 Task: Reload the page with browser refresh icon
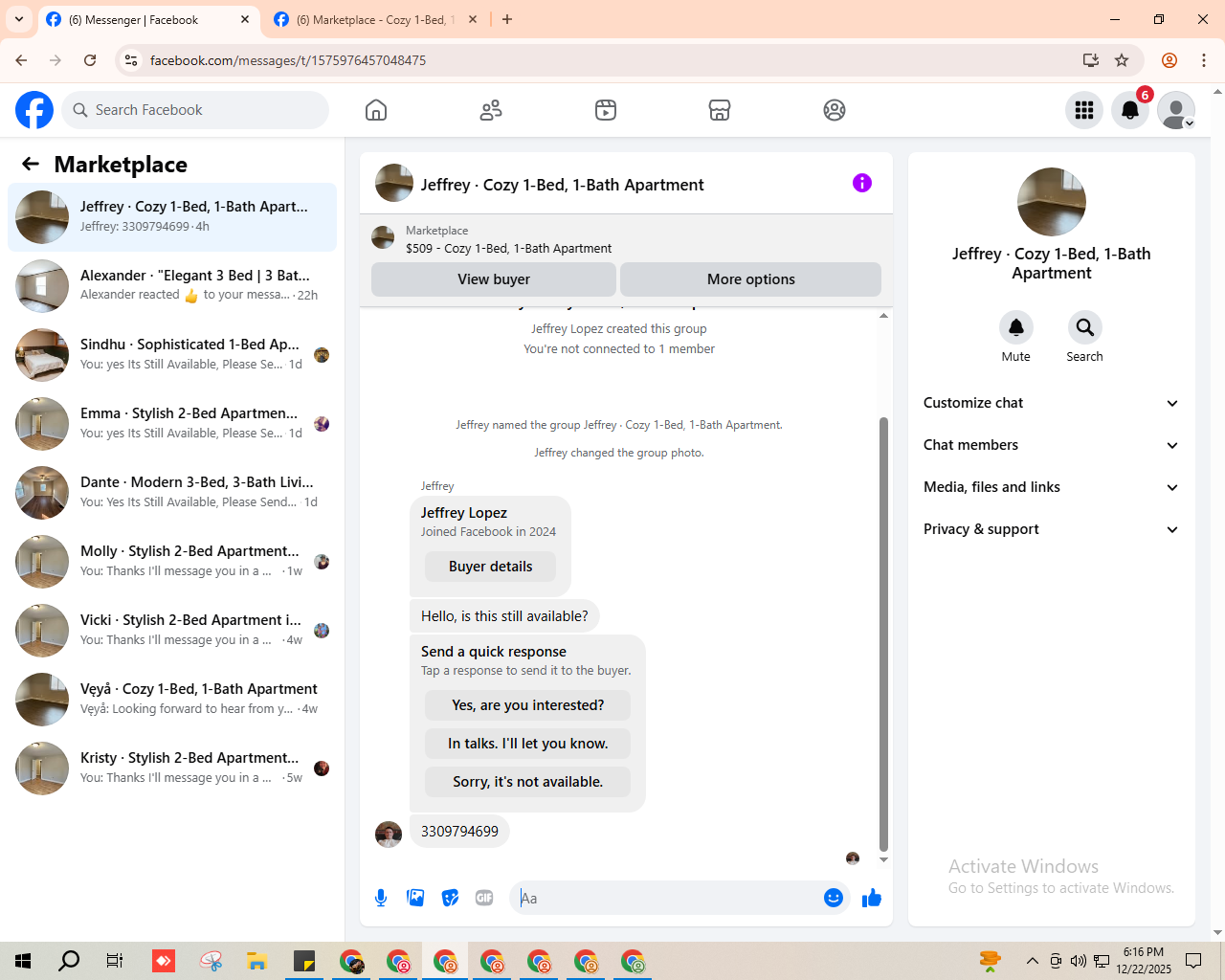click(90, 60)
